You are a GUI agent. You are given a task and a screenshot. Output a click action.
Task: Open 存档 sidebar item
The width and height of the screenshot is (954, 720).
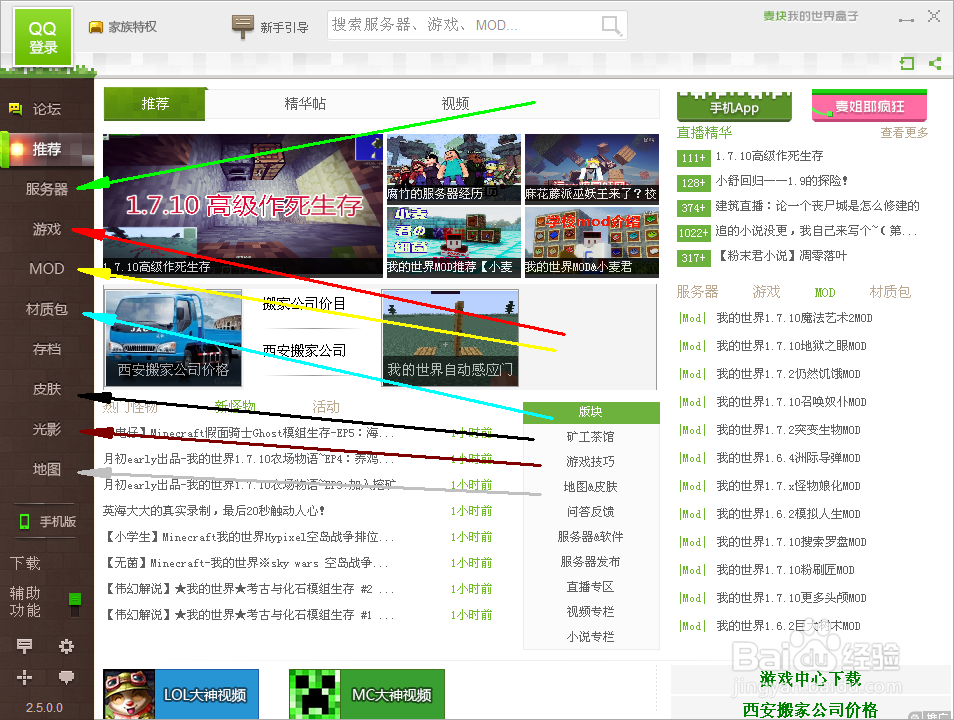[47, 349]
